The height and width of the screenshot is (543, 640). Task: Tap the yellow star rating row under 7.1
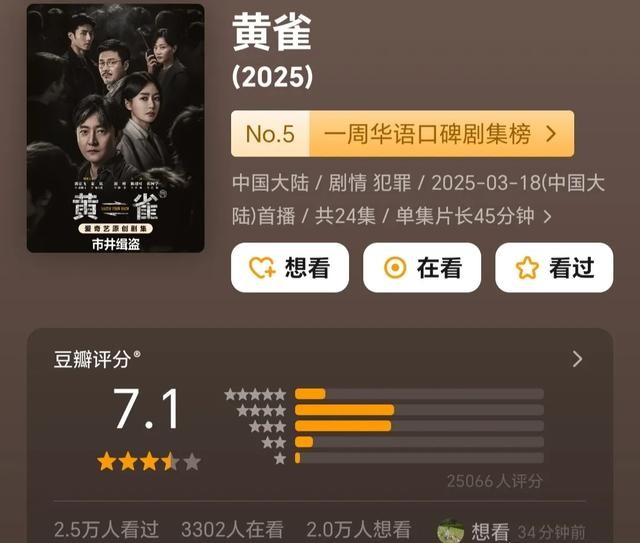[x=149, y=462]
